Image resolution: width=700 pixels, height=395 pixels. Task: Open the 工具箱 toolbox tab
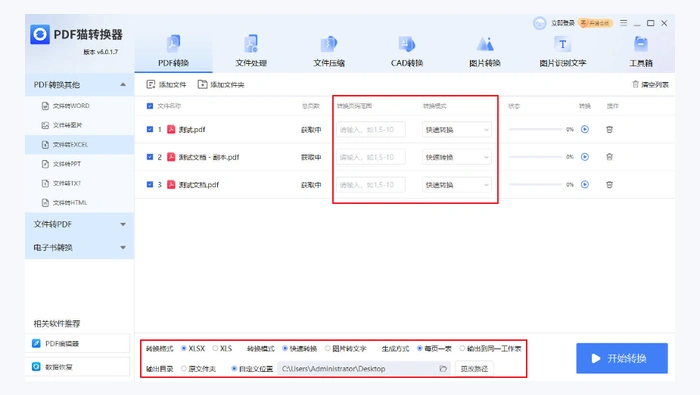point(641,51)
